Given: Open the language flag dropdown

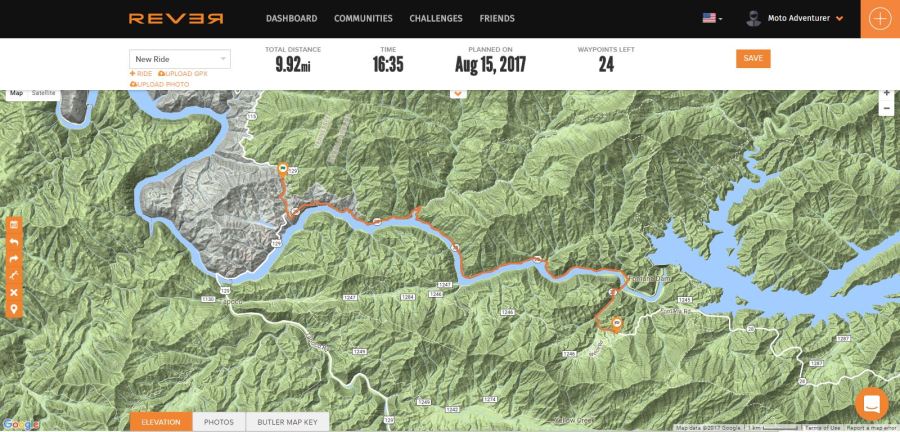Looking at the screenshot, I should (712, 18).
